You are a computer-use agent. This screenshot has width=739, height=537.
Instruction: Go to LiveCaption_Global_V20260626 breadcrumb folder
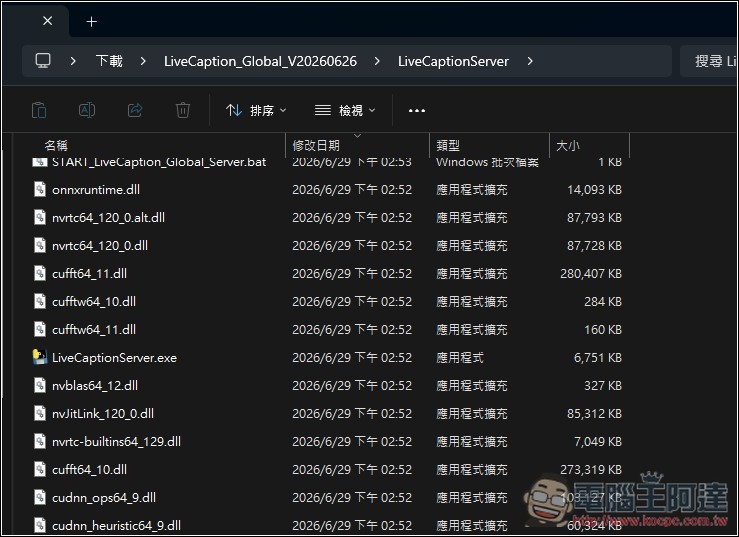pos(260,61)
